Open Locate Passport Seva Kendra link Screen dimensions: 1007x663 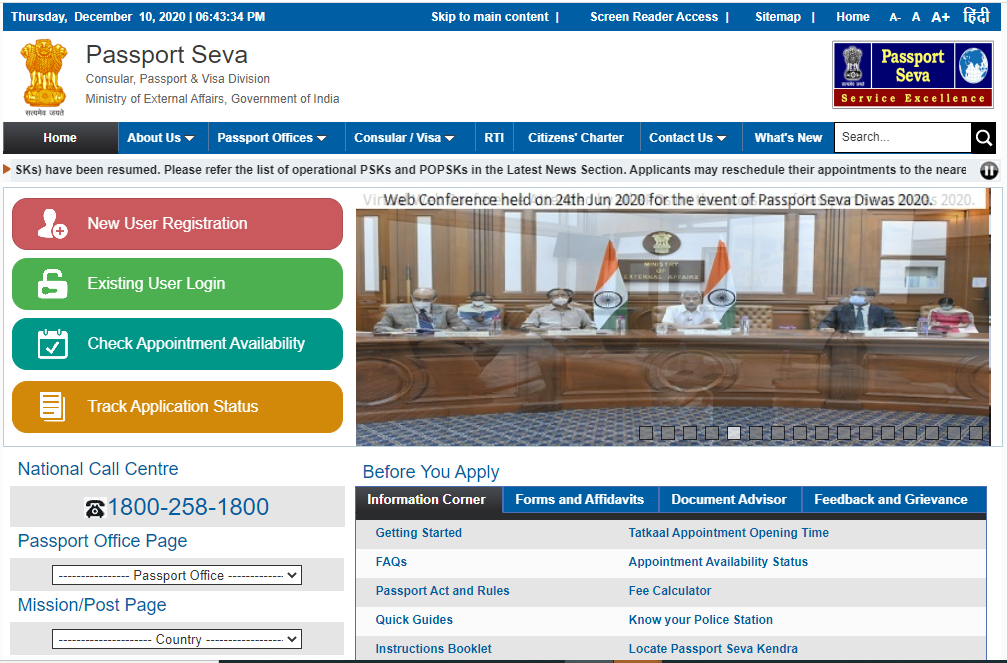(713, 648)
